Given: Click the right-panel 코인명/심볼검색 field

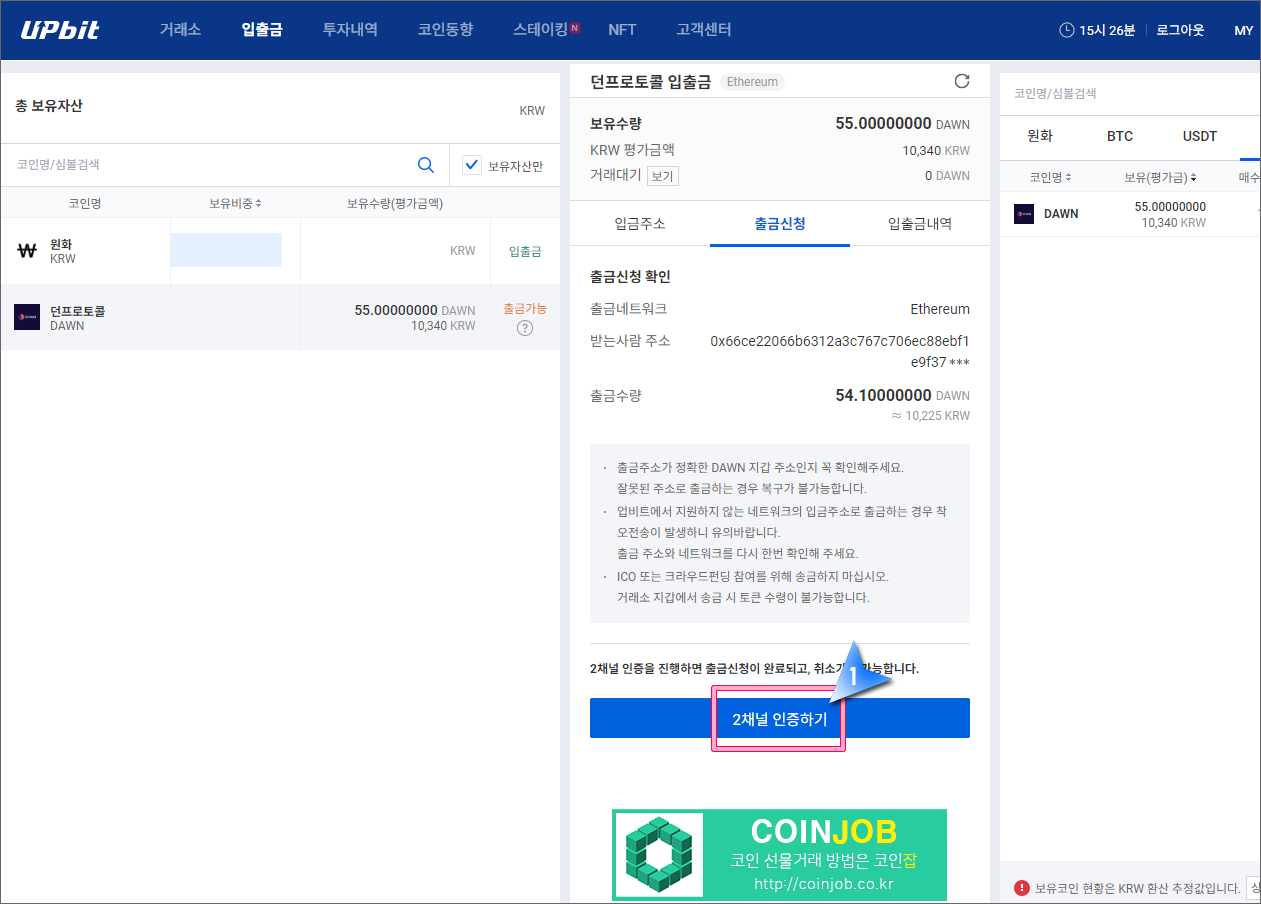Looking at the screenshot, I should point(1130,93).
